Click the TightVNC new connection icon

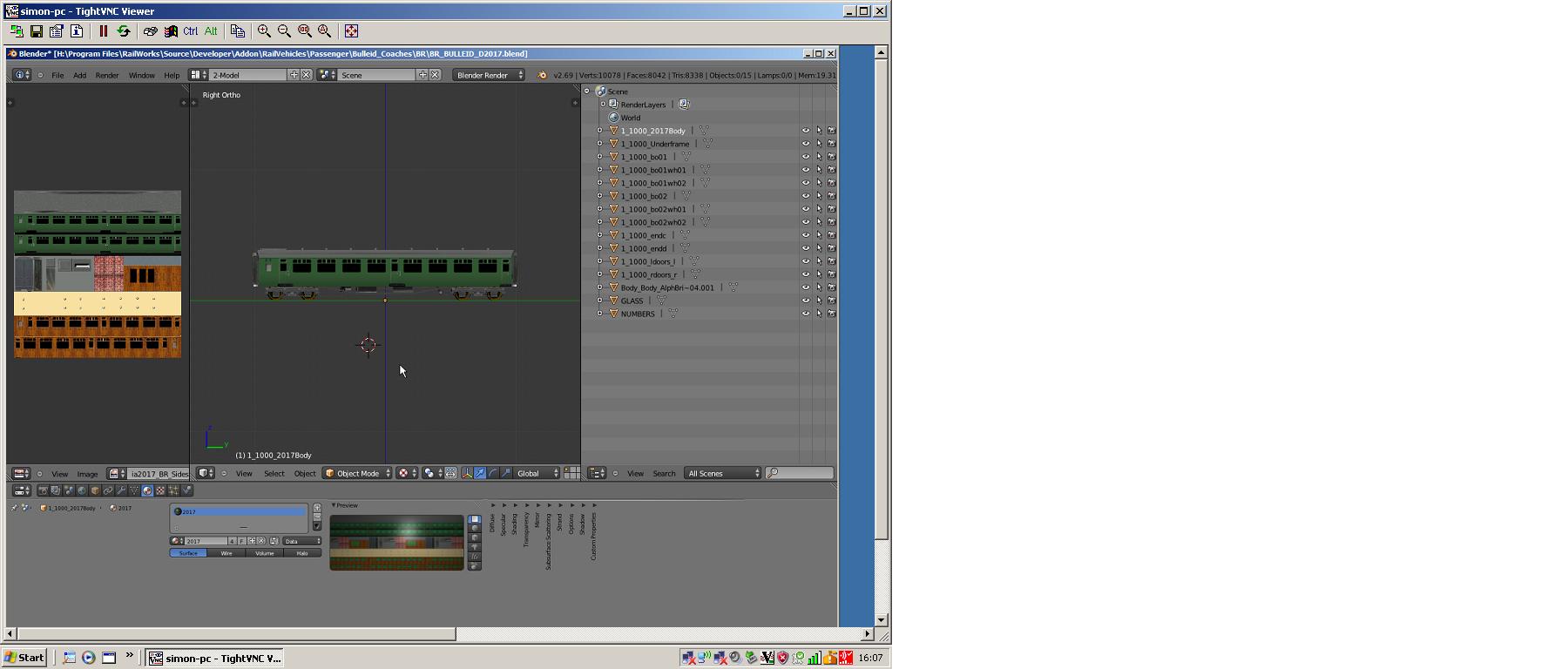(17, 30)
